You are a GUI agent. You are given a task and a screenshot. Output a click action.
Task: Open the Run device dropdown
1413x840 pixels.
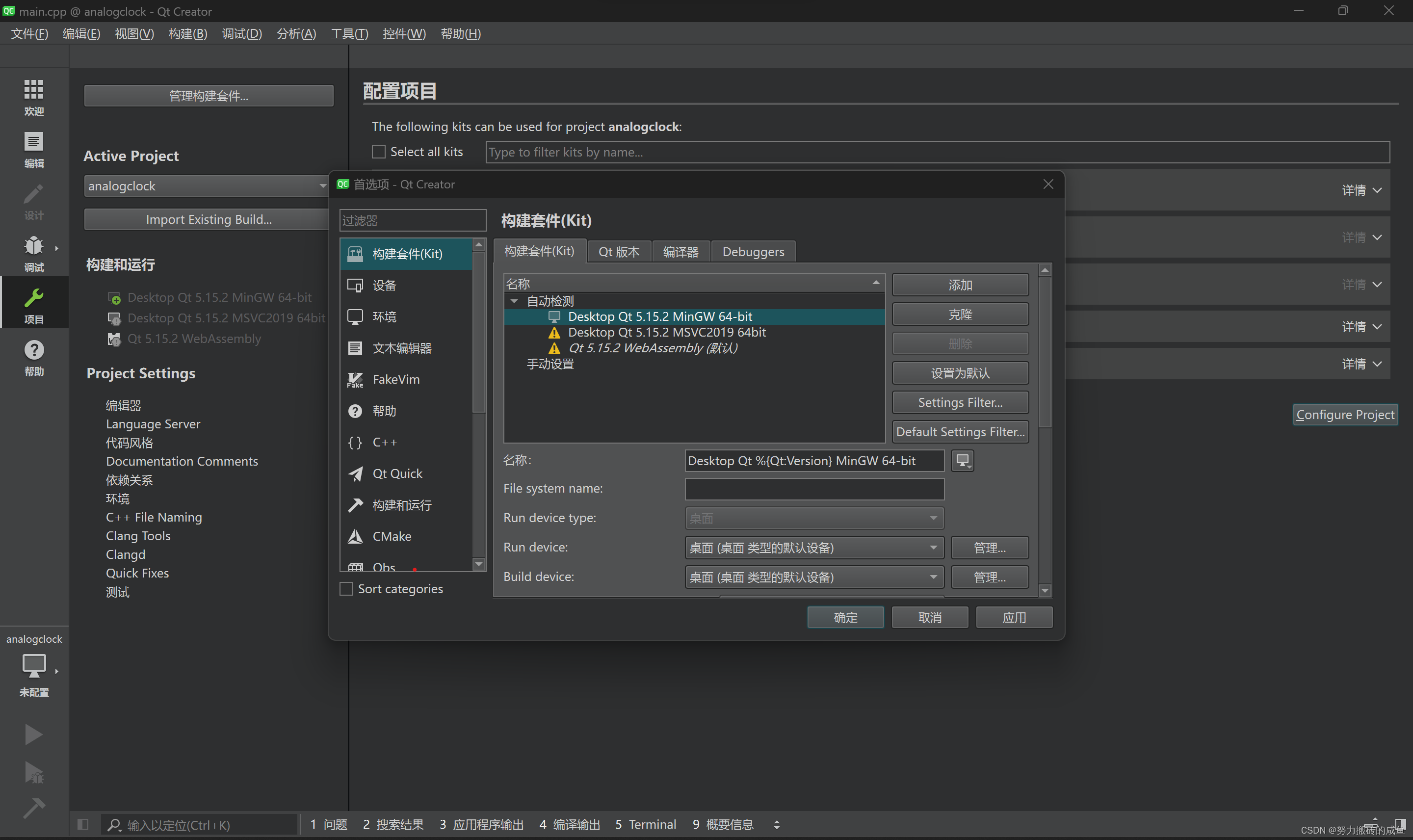814,548
